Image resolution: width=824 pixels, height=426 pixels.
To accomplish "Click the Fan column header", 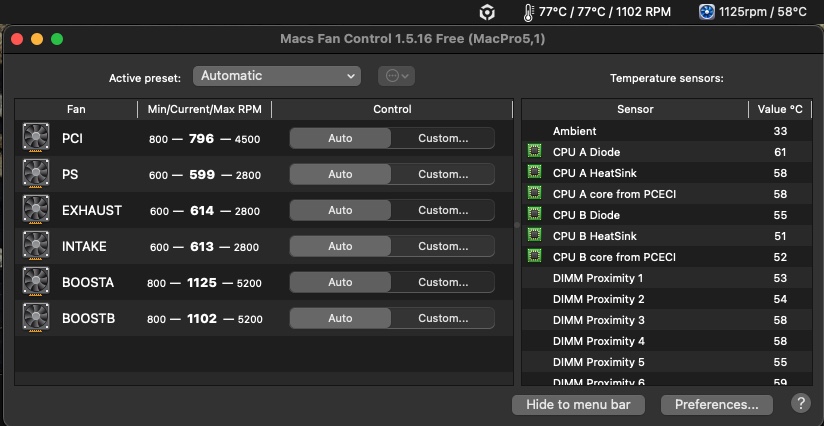I will click(x=76, y=109).
